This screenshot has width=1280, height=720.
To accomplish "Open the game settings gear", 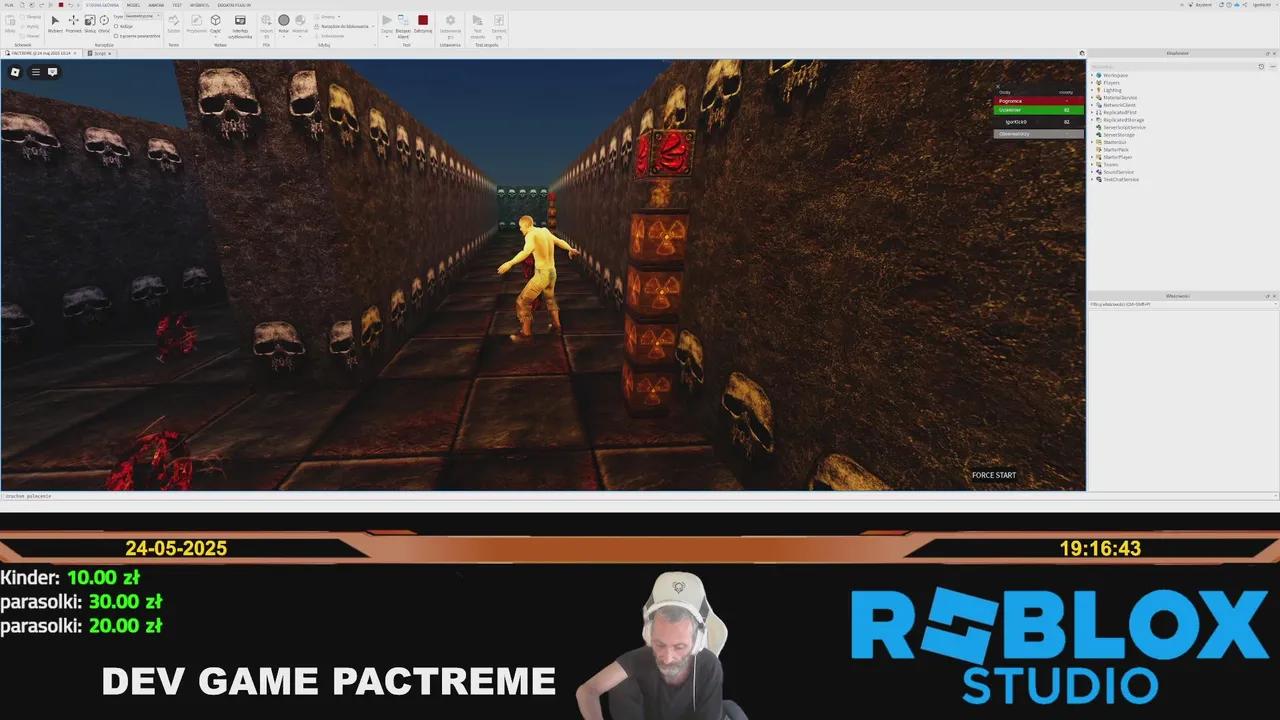I will point(450,20).
